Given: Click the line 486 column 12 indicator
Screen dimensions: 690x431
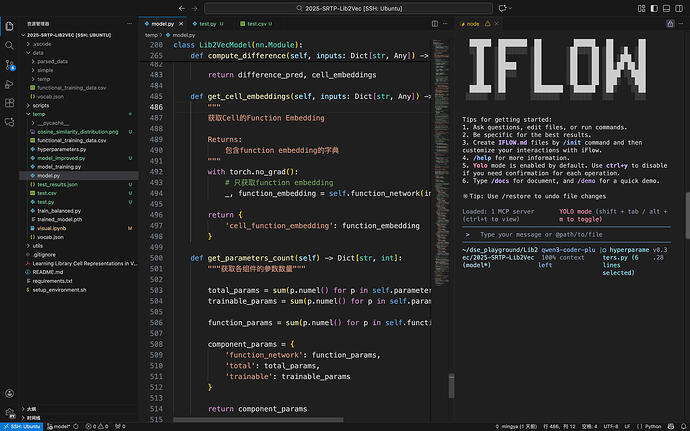Looking at the screenshot, I should [559, 426].
